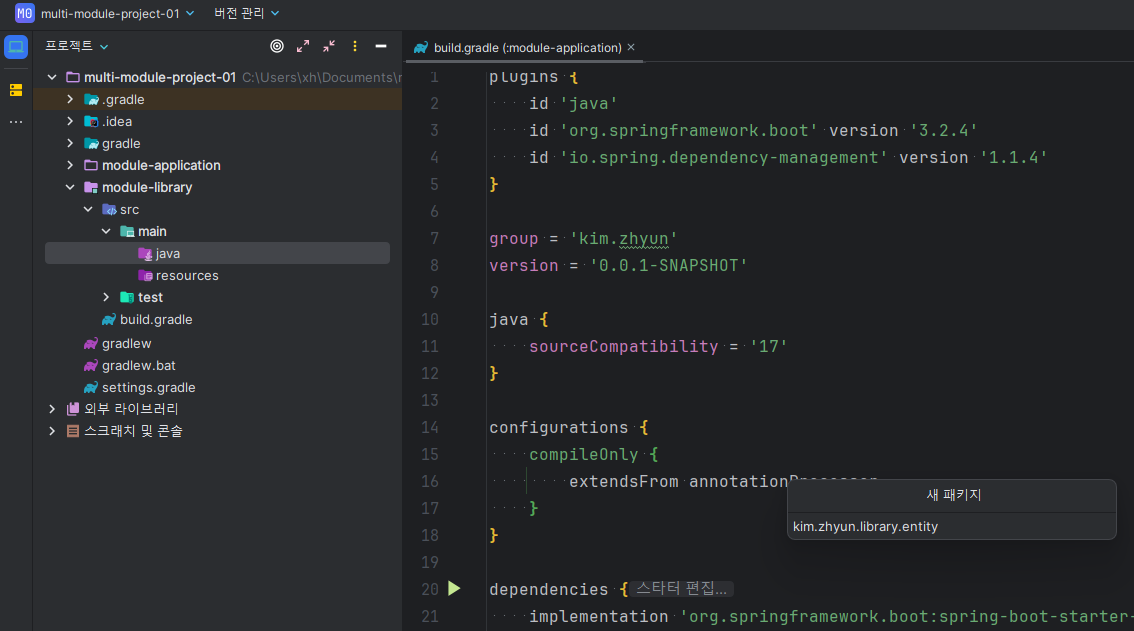Select the resources folder row
Screen dimensions: 1134x631
click(217, 276)
